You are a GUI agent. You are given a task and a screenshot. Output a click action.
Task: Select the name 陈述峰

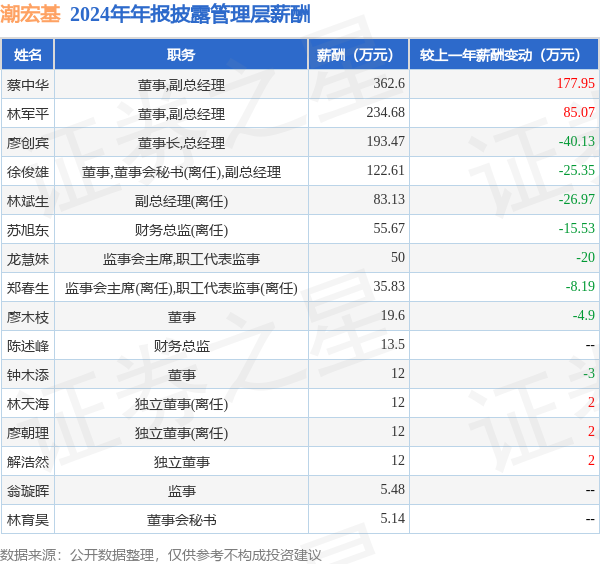coord(28,346)
